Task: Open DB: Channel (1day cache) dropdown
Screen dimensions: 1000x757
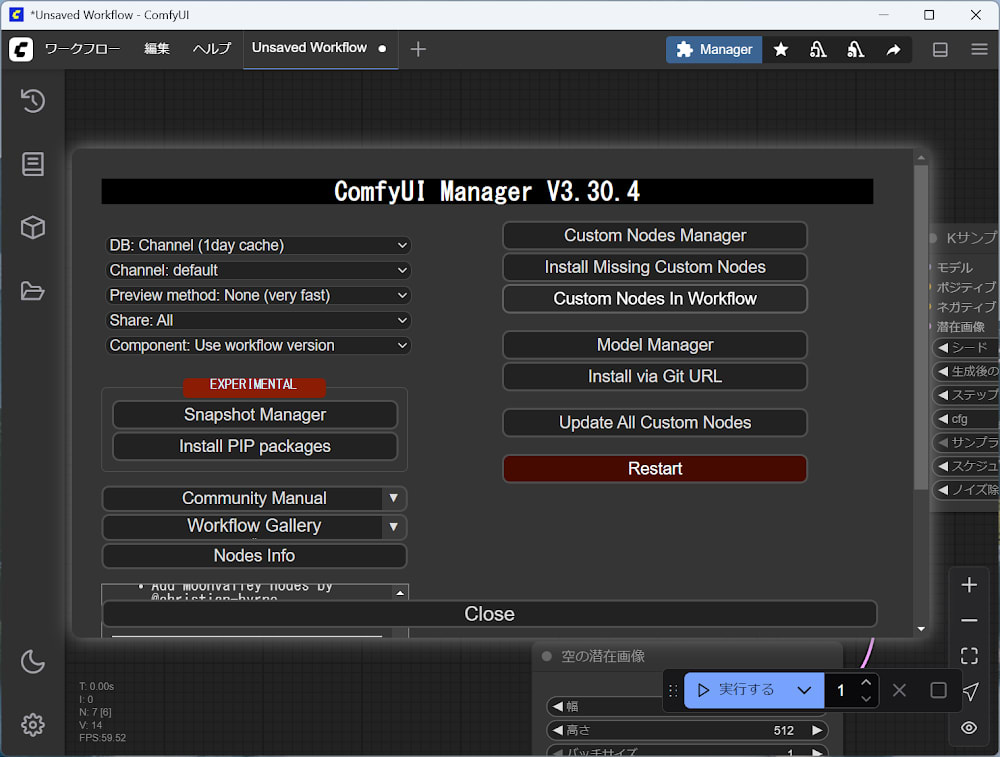Action: click(x=258, y=246)
